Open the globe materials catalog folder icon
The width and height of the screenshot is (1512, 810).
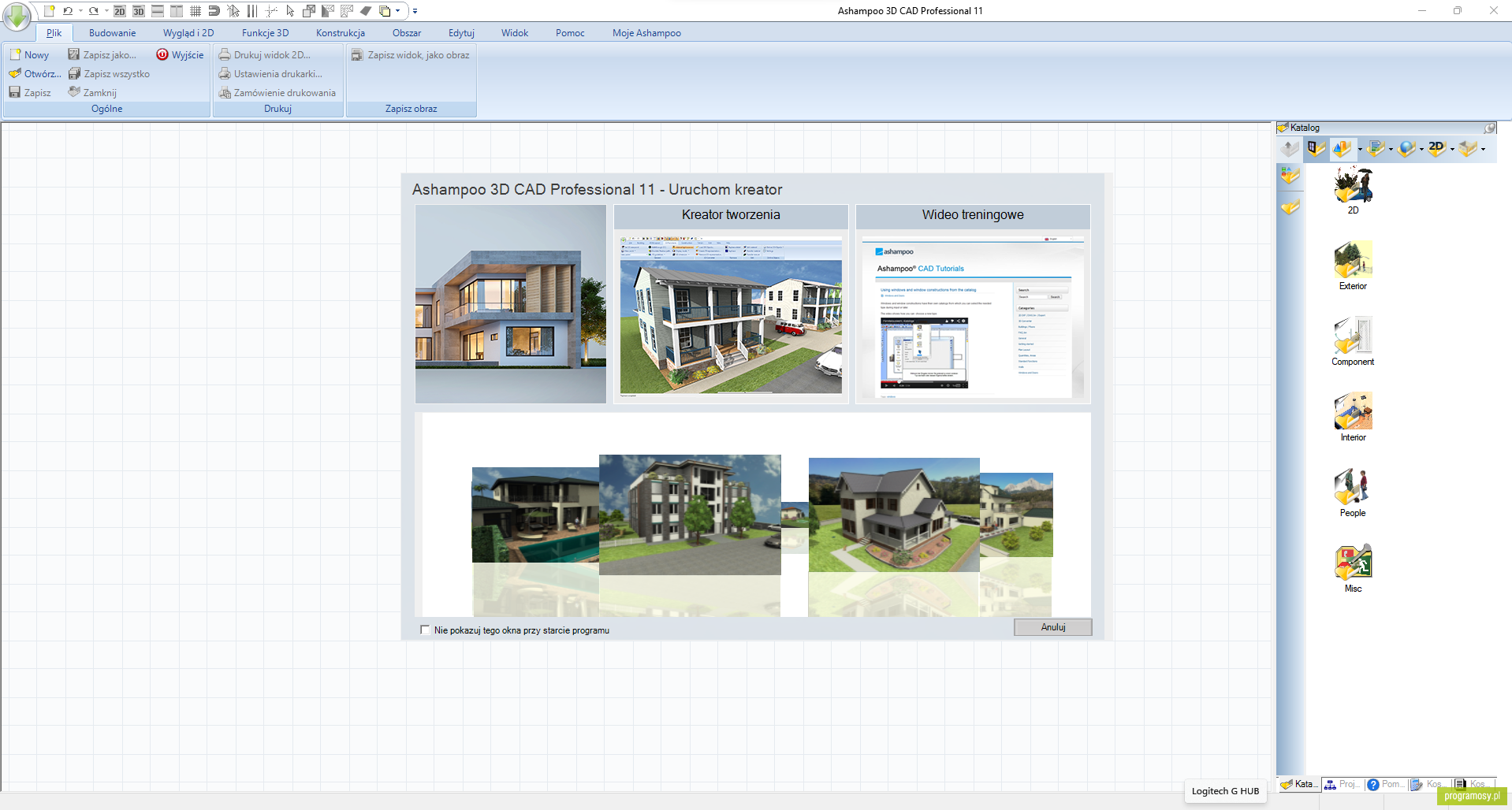pos(1406,149)
